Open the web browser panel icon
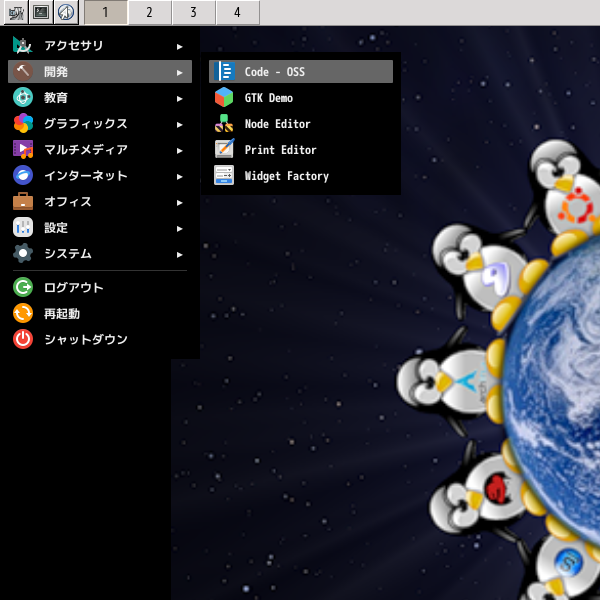The width and height of the screenshot is (600, 600). 66,12
